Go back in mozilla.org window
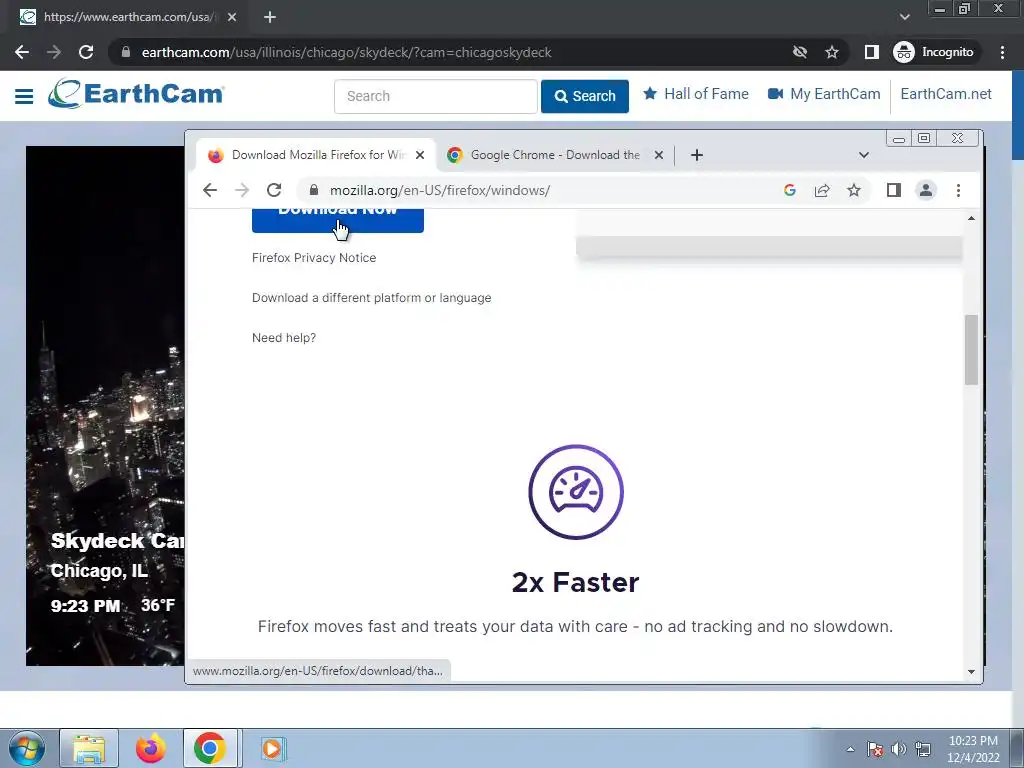 tap(210, 190)
